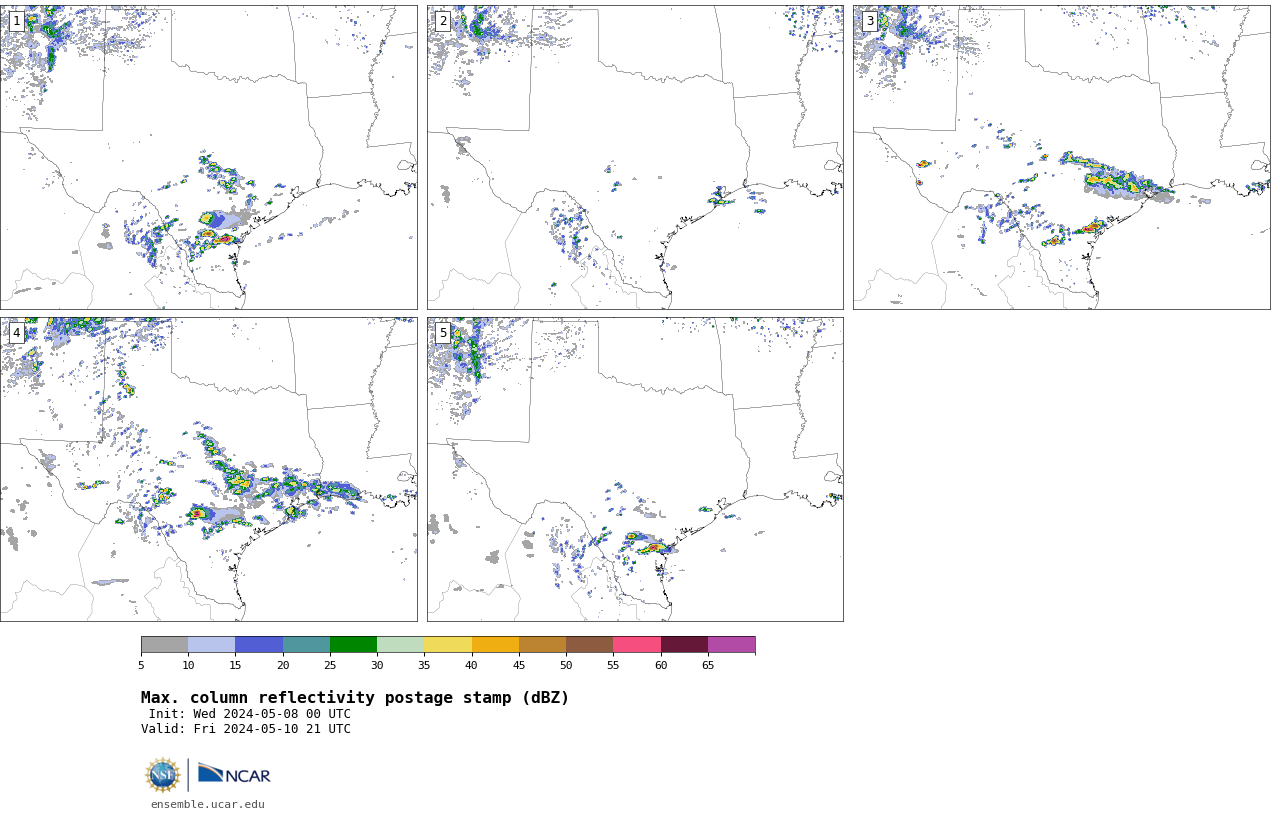
Task: Open ensemble member 1 reflectivity map
Action: (x=209, y=157)
